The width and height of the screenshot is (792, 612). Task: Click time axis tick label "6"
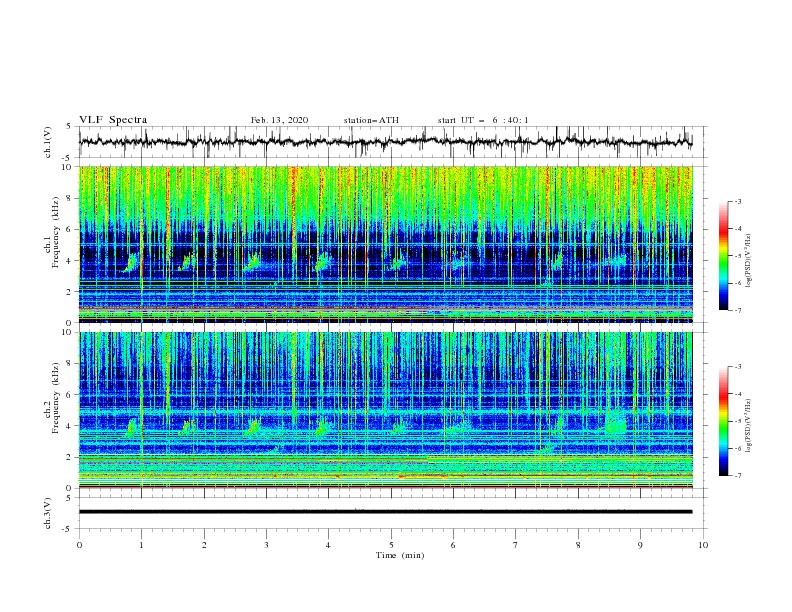453,545
